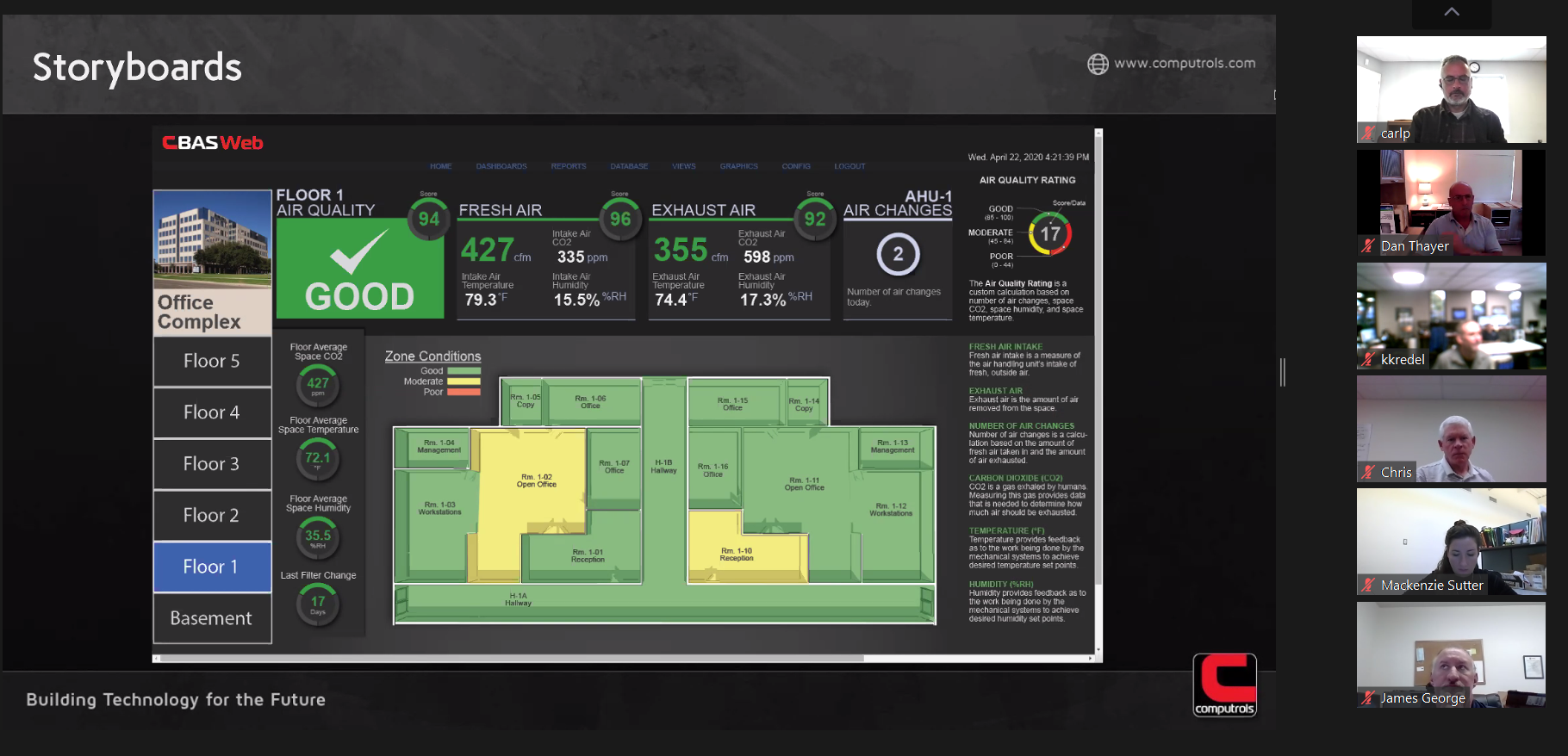Select the Floor 3 button

[x=212, y=464]
